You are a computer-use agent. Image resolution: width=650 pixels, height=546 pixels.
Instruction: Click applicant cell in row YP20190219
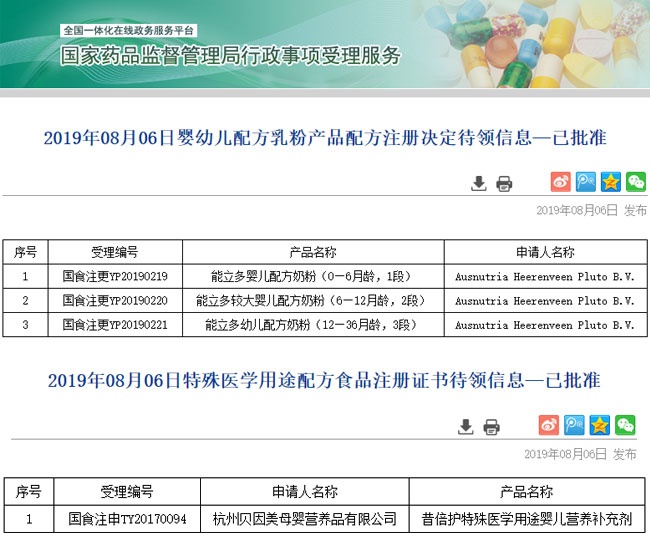(x=546, y=276)
